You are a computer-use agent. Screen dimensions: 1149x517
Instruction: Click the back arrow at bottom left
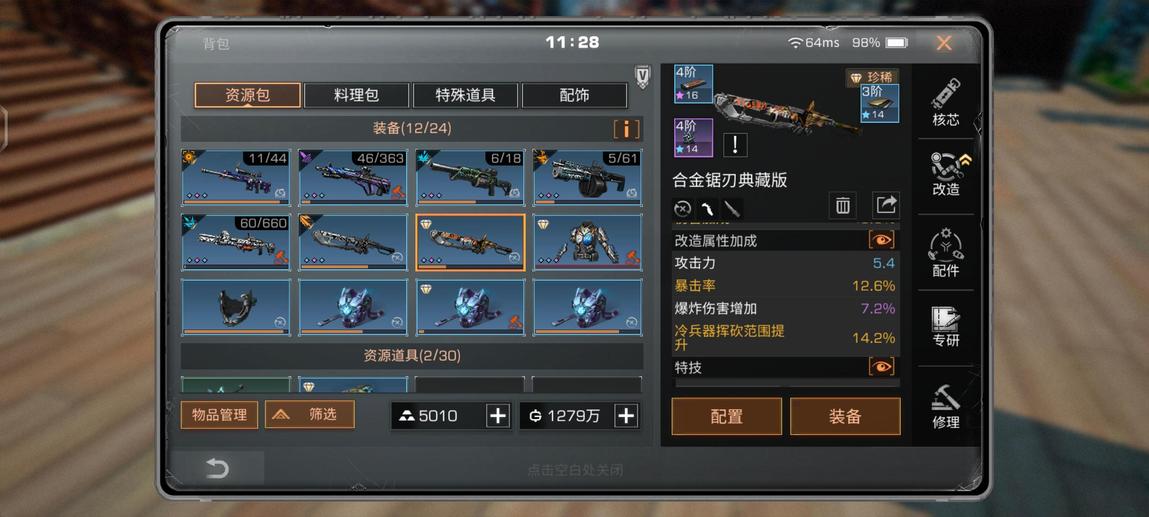[217, 468]
